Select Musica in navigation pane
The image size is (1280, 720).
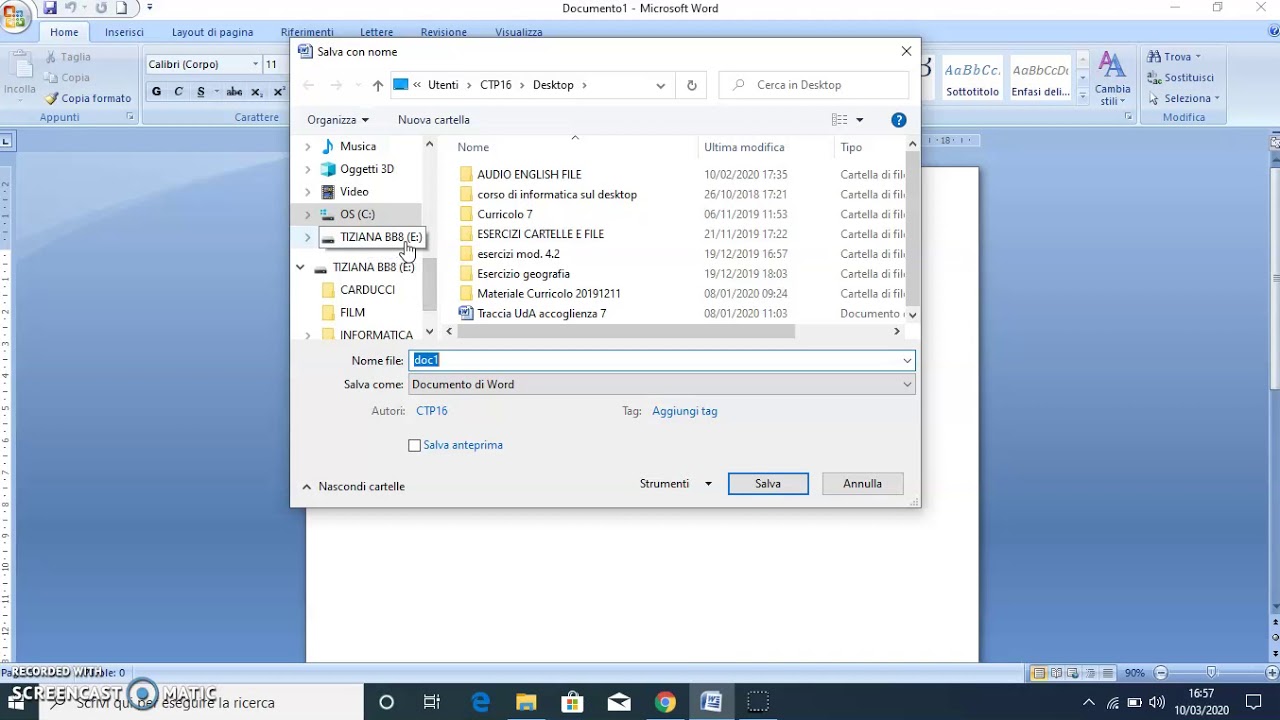coord(358,146)
